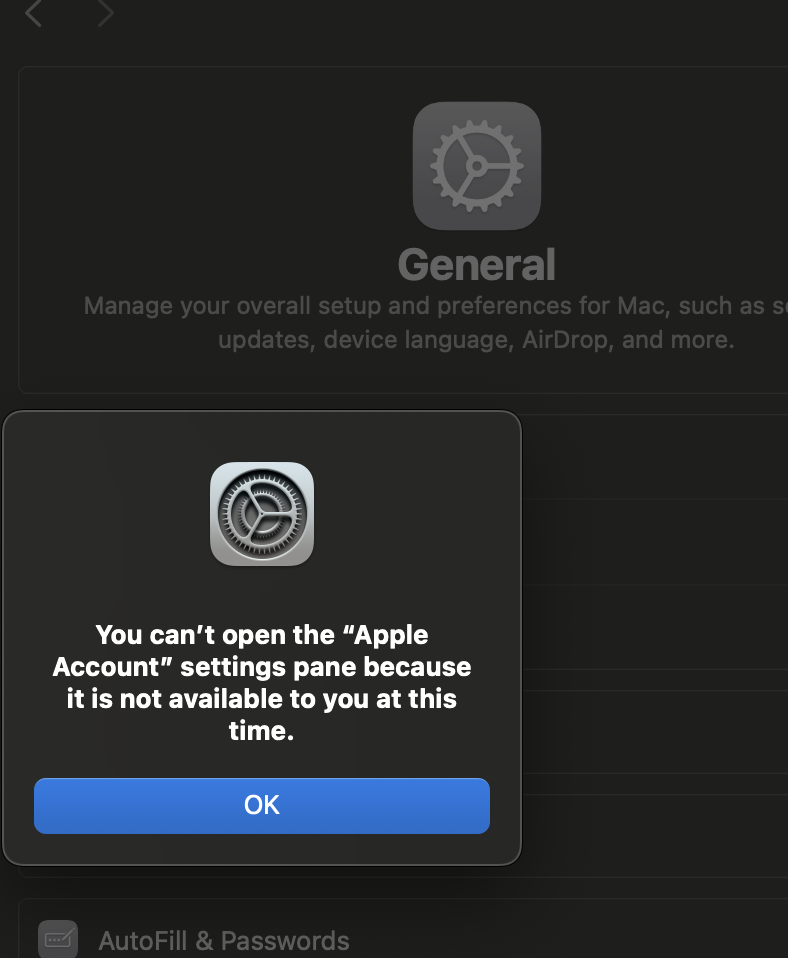Click the General heading text
Screen dimensions: 788x958
point(476,265)
